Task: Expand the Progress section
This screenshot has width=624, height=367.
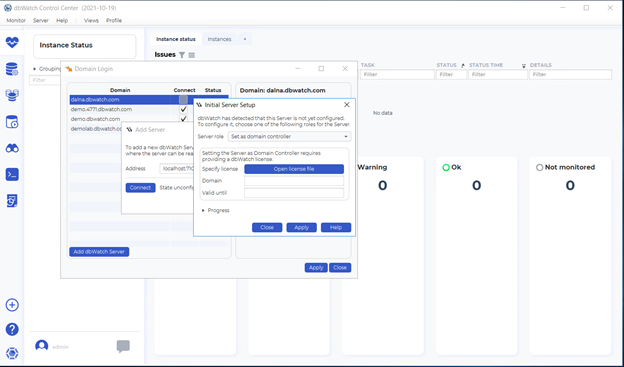Action: pyautogui.click(x=203, y=210)
